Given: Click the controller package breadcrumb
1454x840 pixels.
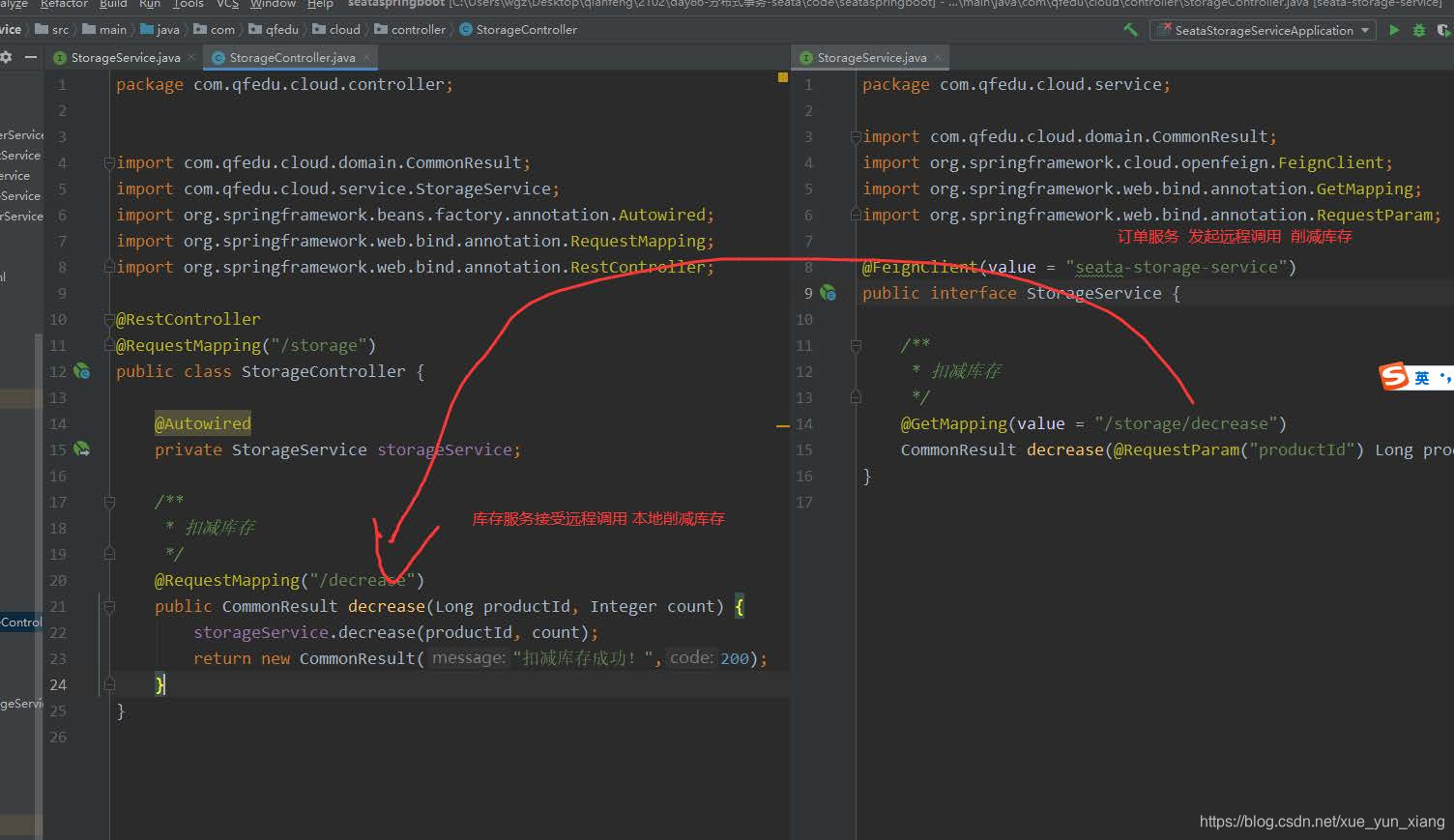Looking at the screenshot, I should (x=410, y=30).
